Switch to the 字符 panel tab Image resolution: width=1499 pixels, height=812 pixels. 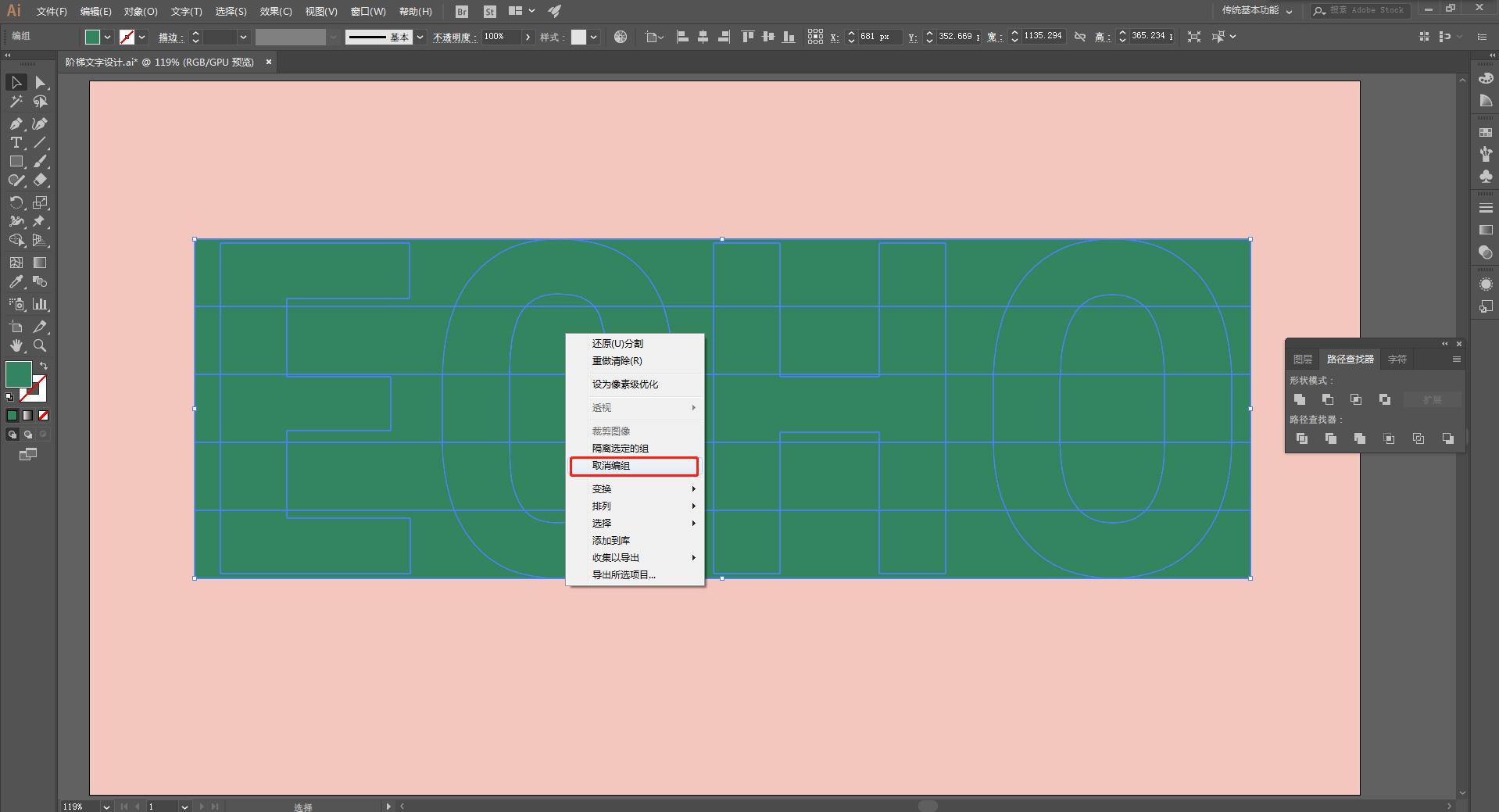(x=1397, y=359)
